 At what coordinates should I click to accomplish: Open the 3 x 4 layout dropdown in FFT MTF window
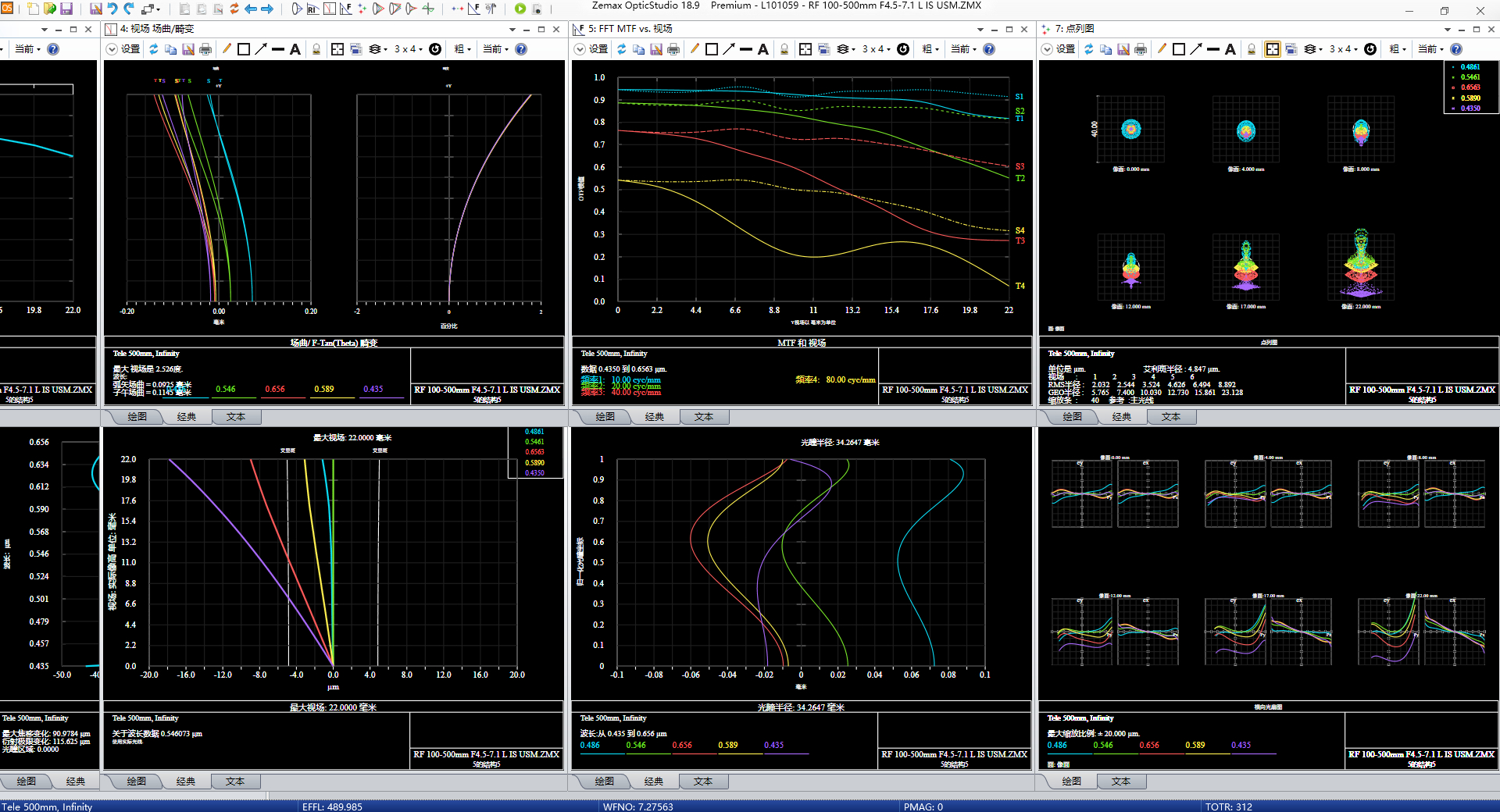[876, 49]
